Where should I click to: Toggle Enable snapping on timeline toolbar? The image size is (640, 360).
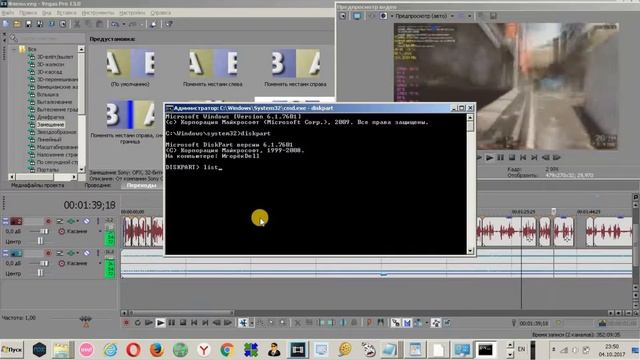[396, 323]
